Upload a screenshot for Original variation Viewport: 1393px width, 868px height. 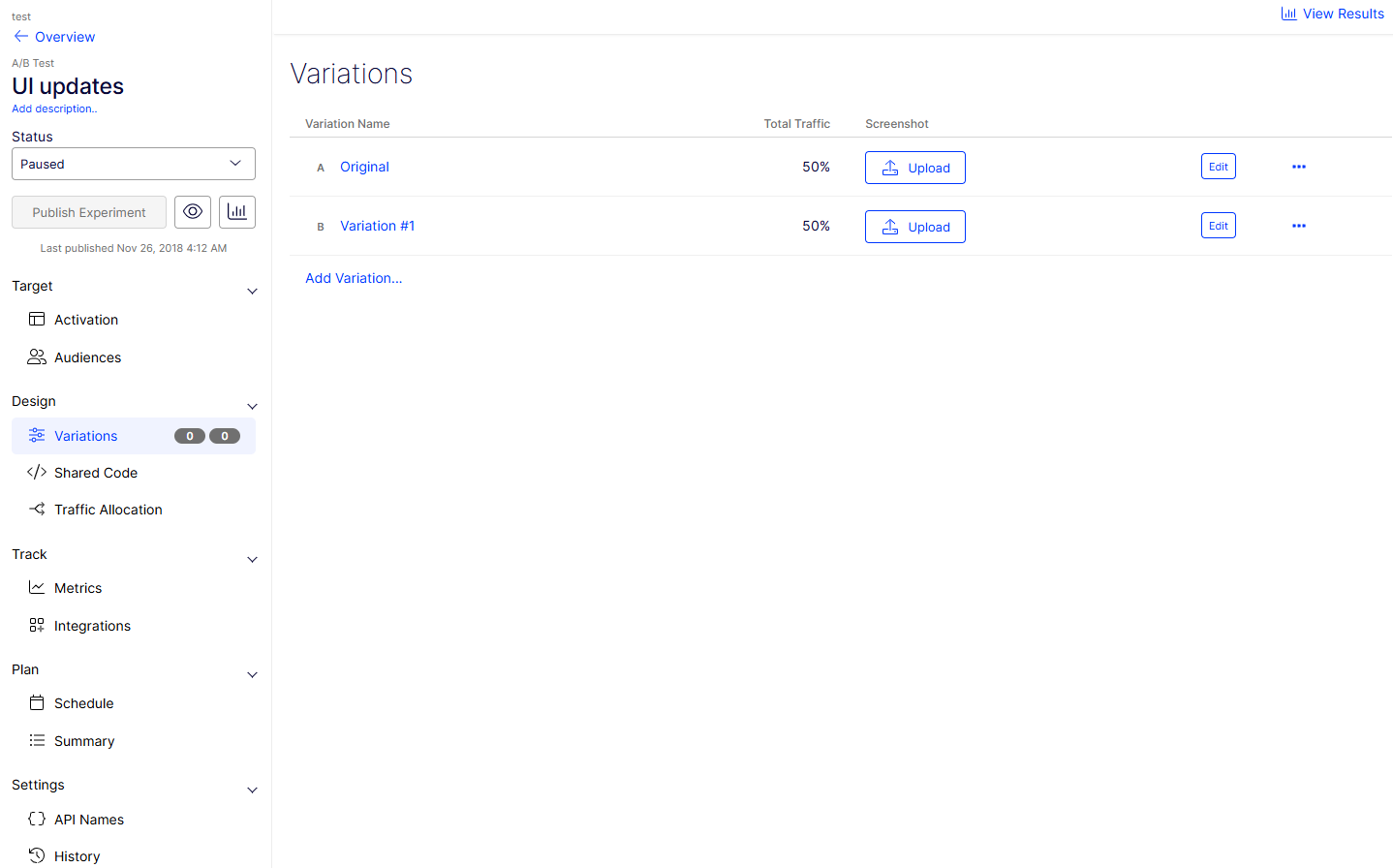pyautogui.click(x=914, y=168)
